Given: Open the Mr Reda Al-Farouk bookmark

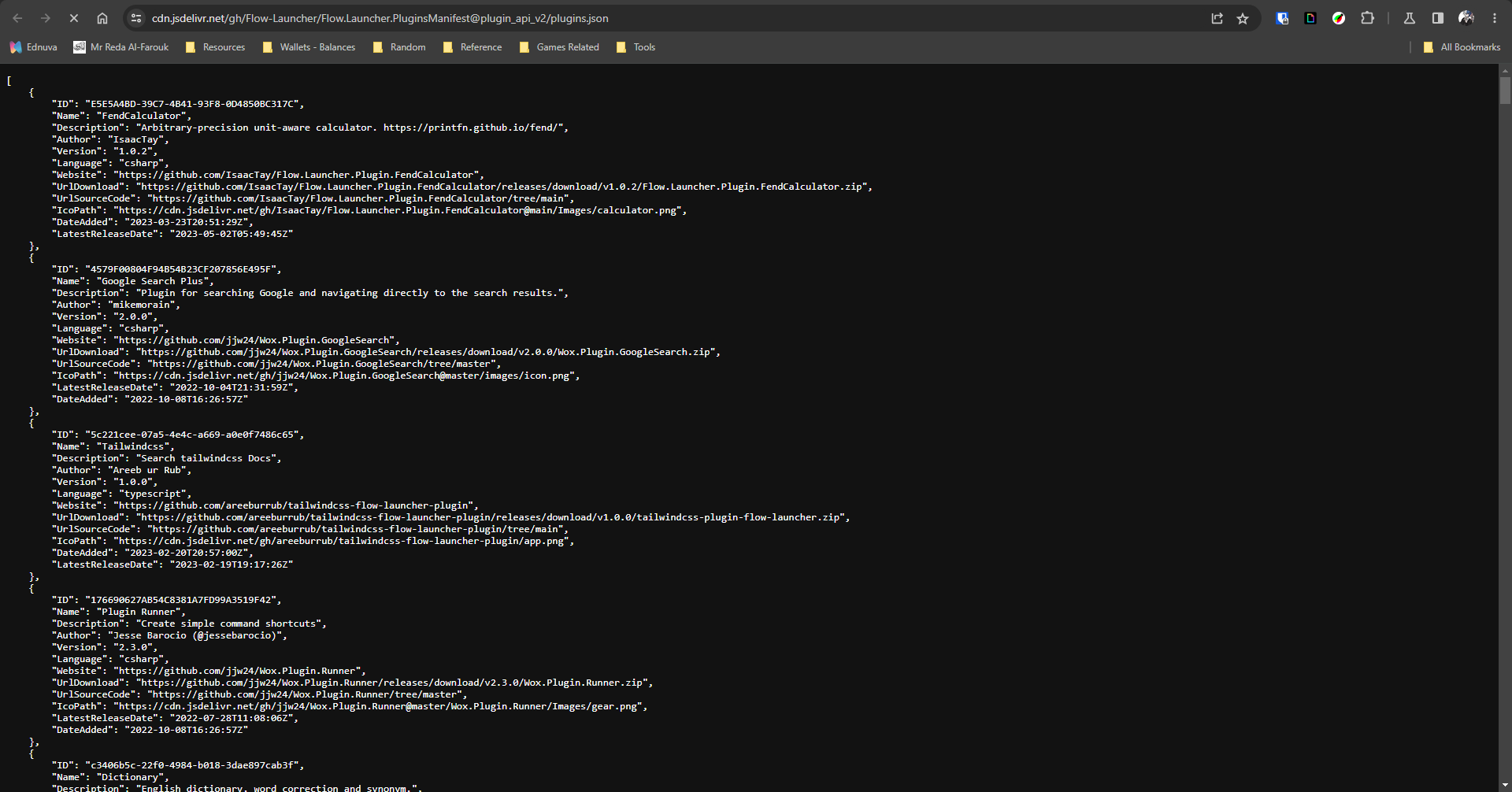Looking at the screenshot, I should 121,47.
